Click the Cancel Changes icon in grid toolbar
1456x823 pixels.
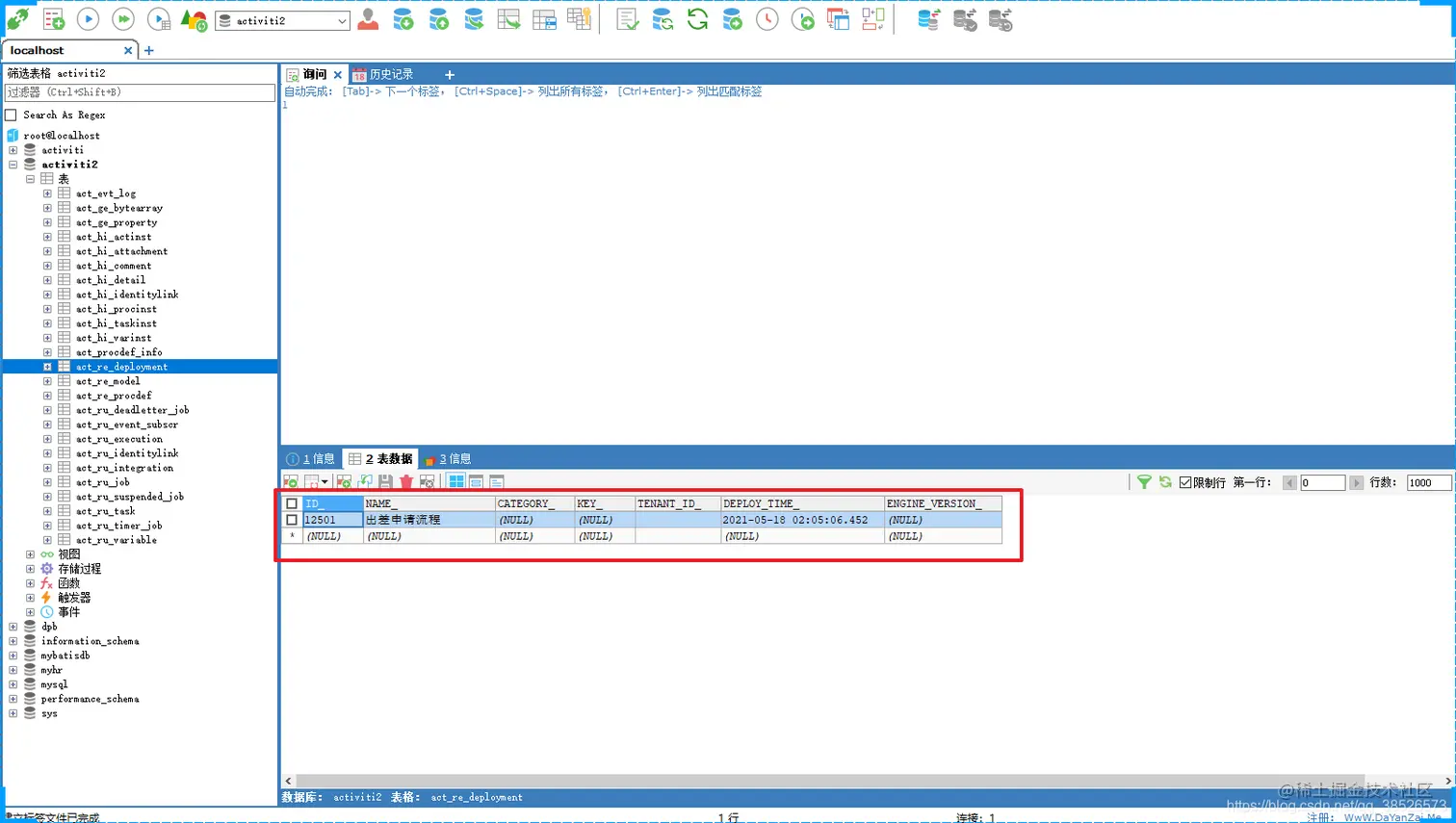428,481
